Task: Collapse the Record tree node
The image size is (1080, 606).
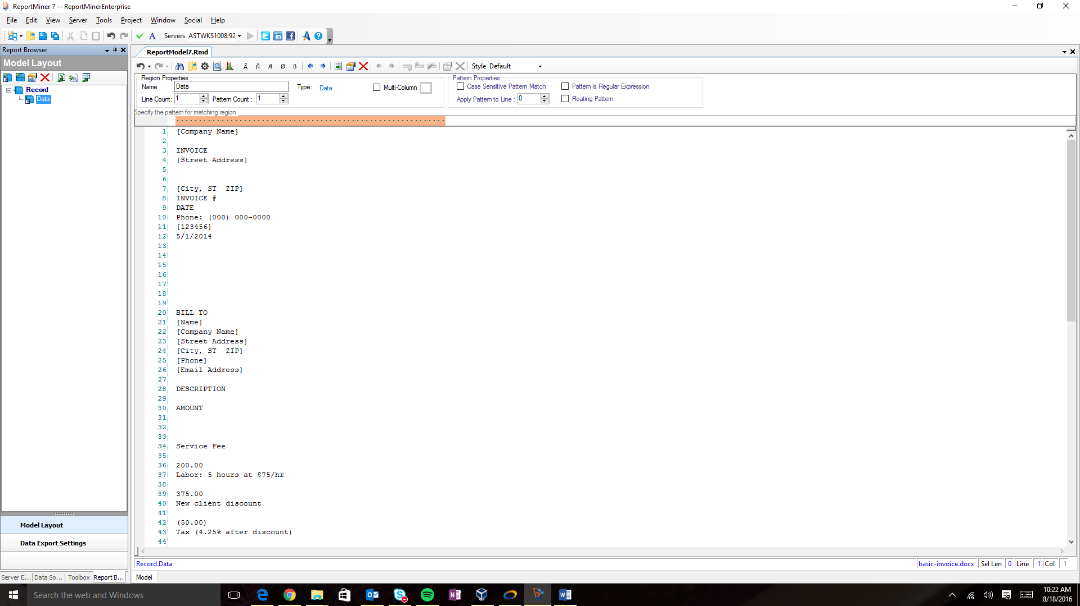Action: pyautogui.click(x=8, y=90)
